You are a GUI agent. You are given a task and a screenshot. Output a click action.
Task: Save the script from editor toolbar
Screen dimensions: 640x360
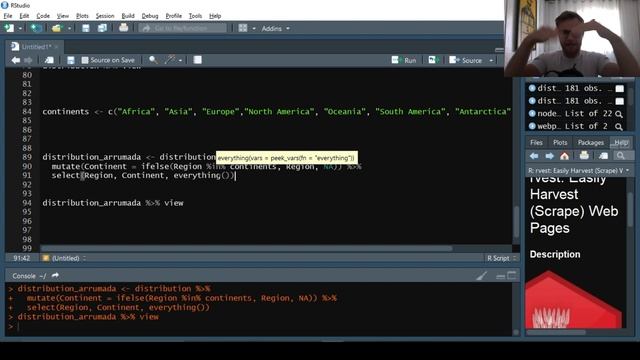[71, 60]
